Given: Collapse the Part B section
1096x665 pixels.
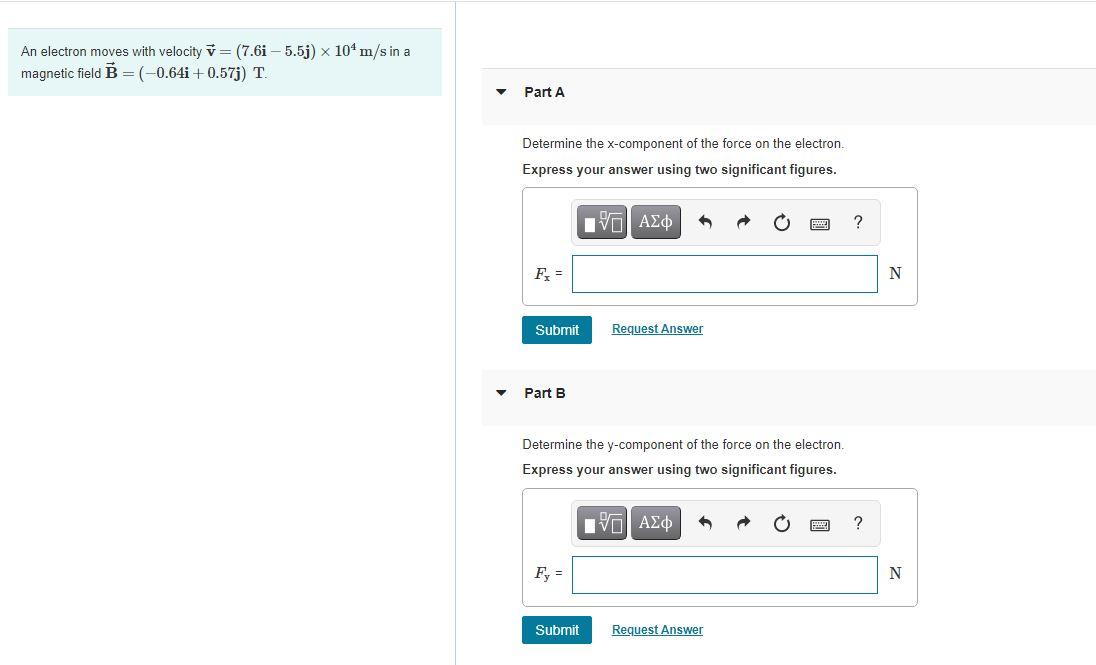Looking at the screenshot, I should pyautogui.click(x=501, y=393).
